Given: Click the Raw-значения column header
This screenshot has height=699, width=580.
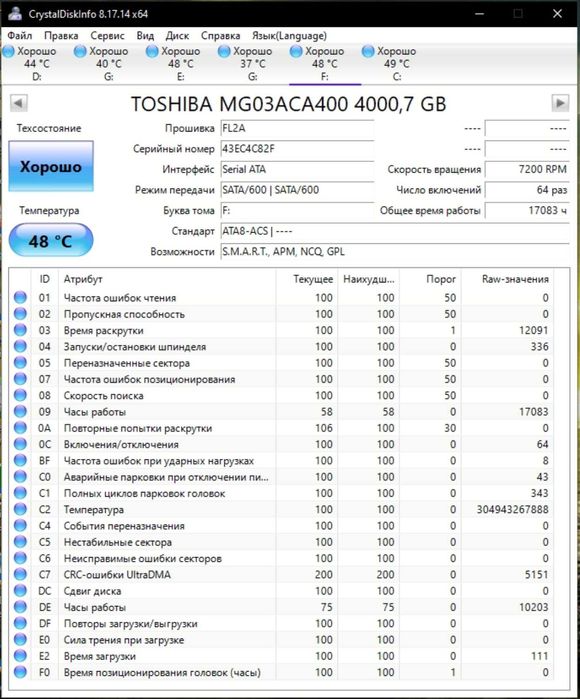Looking at the screenshot, I should 507,279.
